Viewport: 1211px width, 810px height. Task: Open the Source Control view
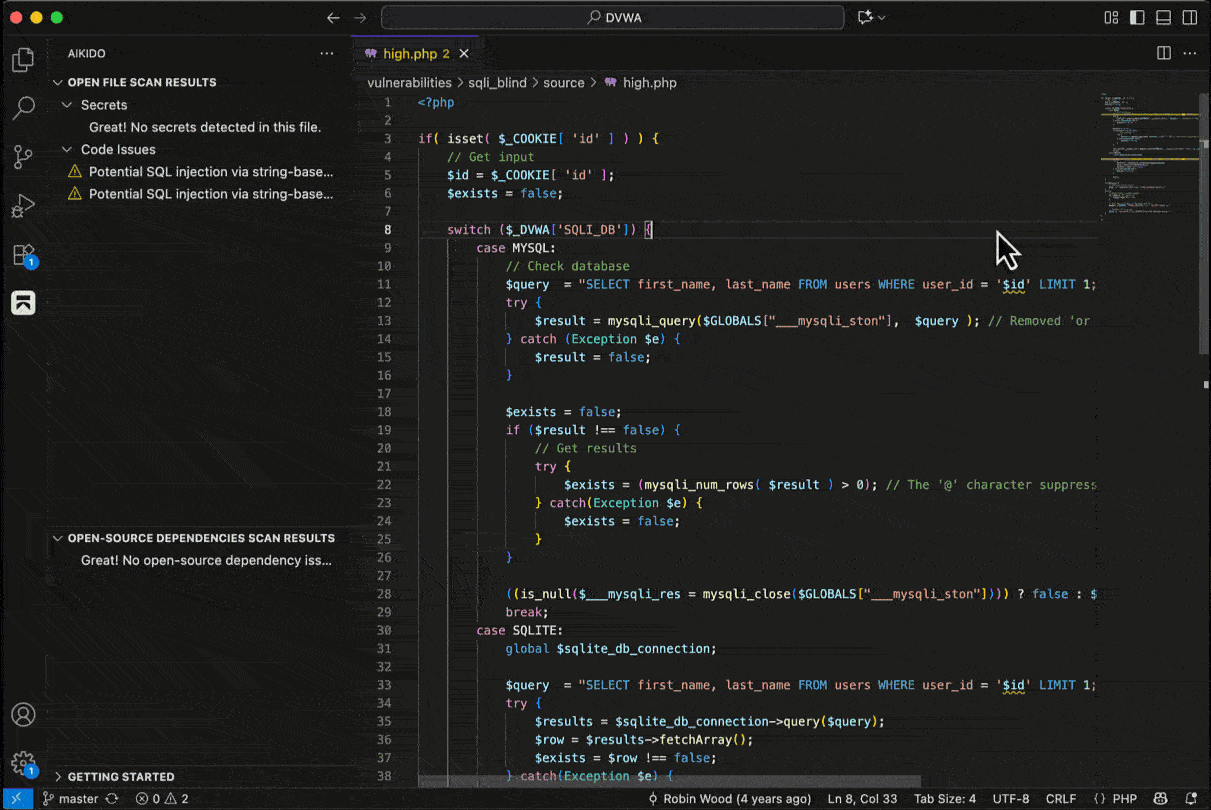pyautogui.click(x=23, y=157)
